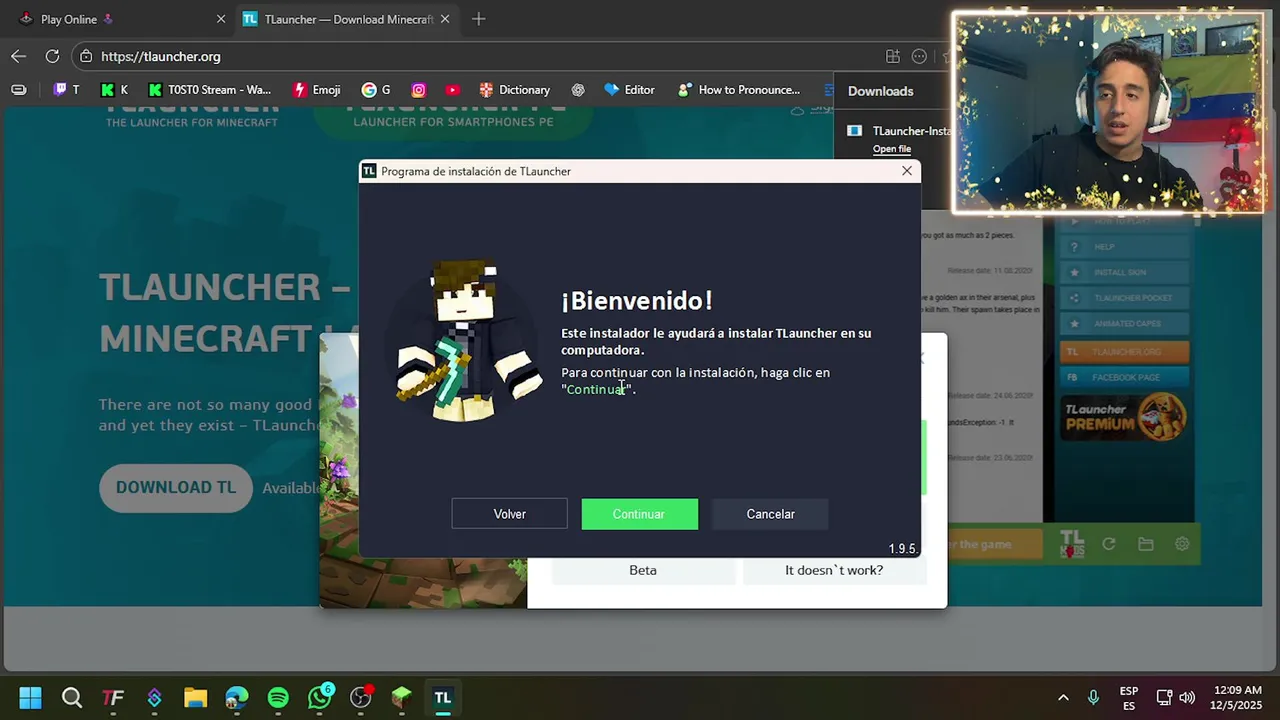Open a new browser tab
1280x720 pixels.
(x=478, y=19)
